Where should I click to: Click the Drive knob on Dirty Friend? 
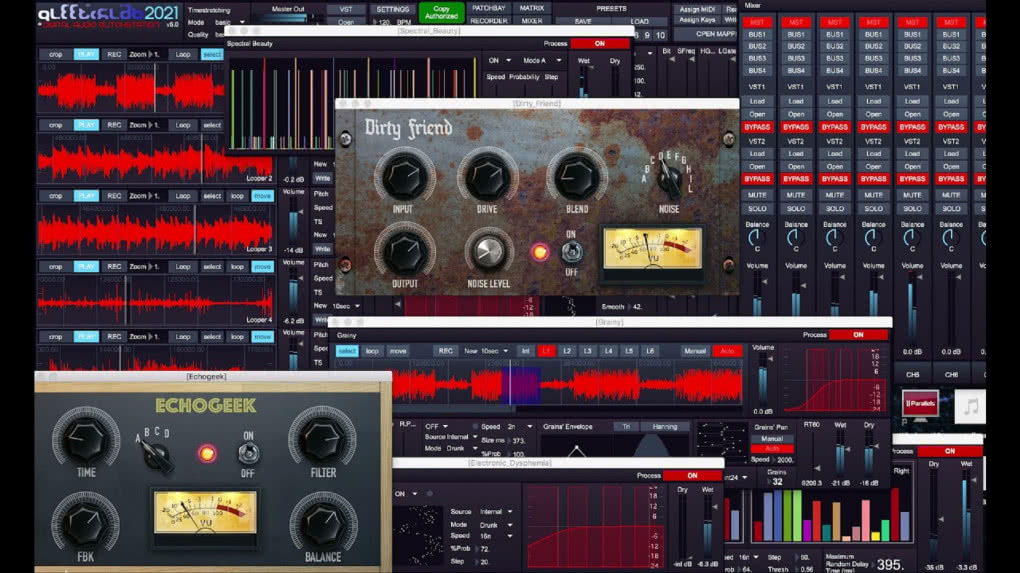(487, 177)
